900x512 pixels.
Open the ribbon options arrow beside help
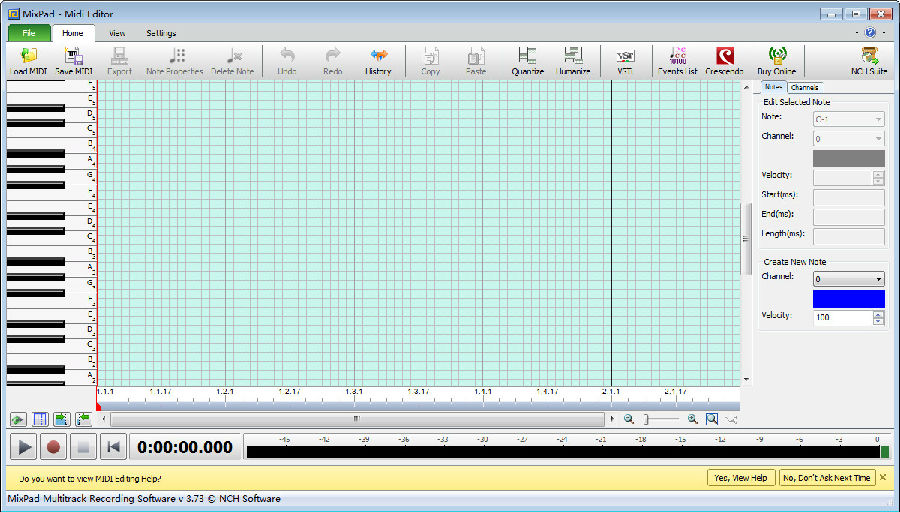857,33
